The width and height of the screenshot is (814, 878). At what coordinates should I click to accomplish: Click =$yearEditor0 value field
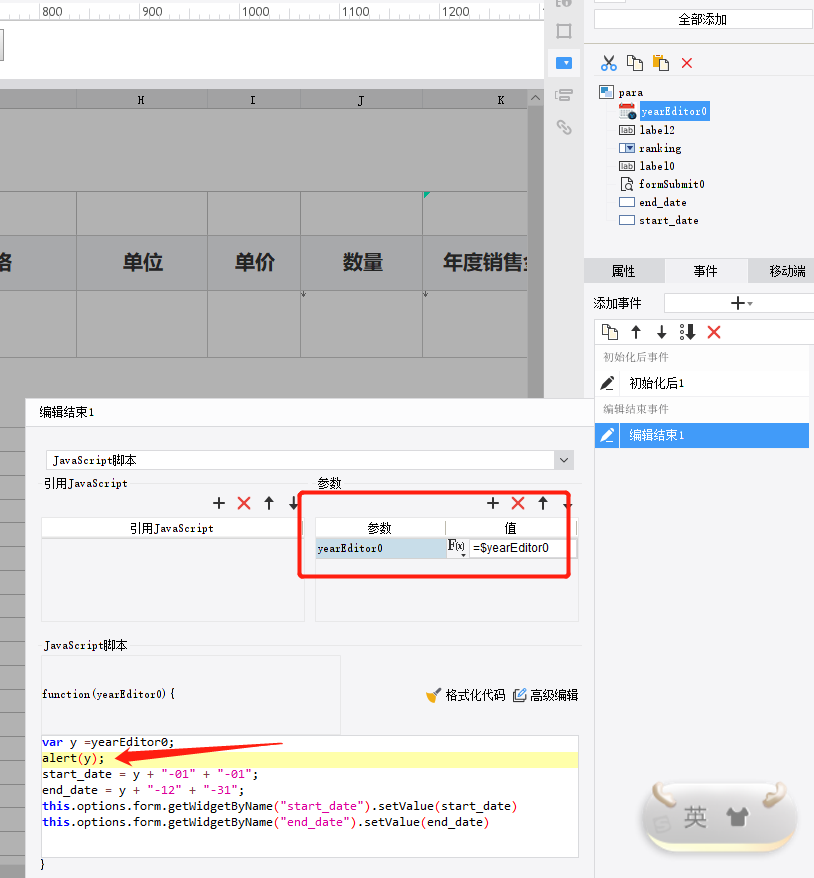[522, 548]
